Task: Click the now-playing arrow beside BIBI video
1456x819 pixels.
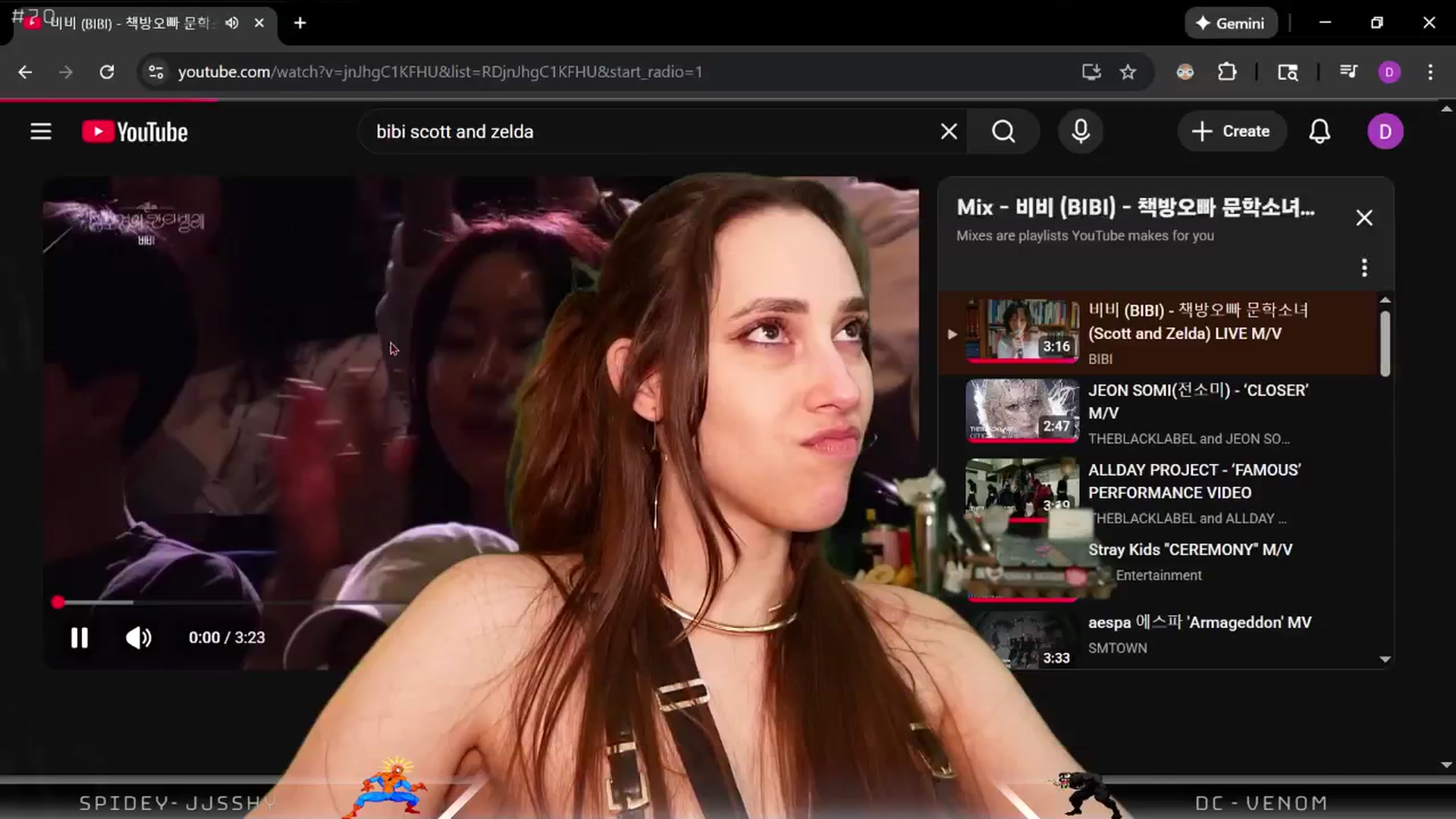Action: tap(952, 334)
